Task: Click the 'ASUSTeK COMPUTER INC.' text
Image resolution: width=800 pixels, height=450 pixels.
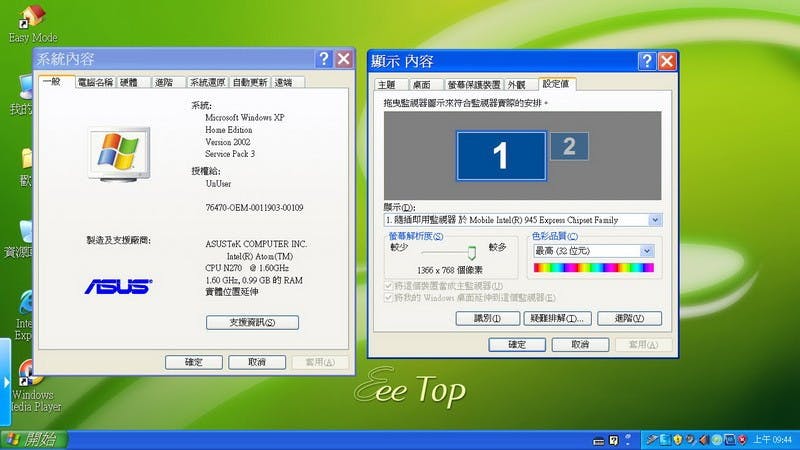Action: click(x=256, y=244)
